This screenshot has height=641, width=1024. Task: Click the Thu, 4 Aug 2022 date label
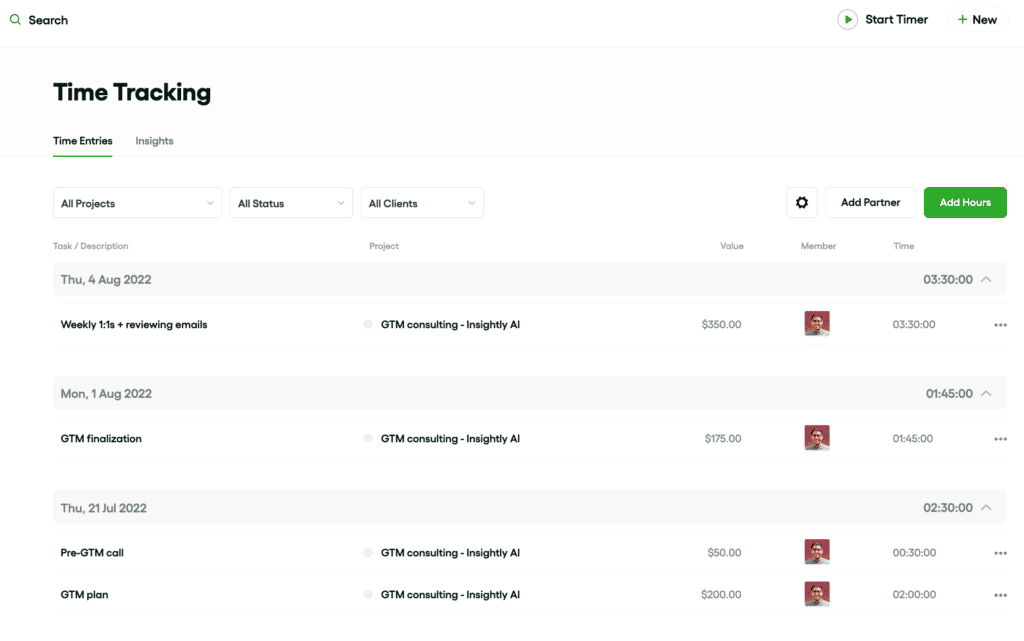[x=106, y=279]
